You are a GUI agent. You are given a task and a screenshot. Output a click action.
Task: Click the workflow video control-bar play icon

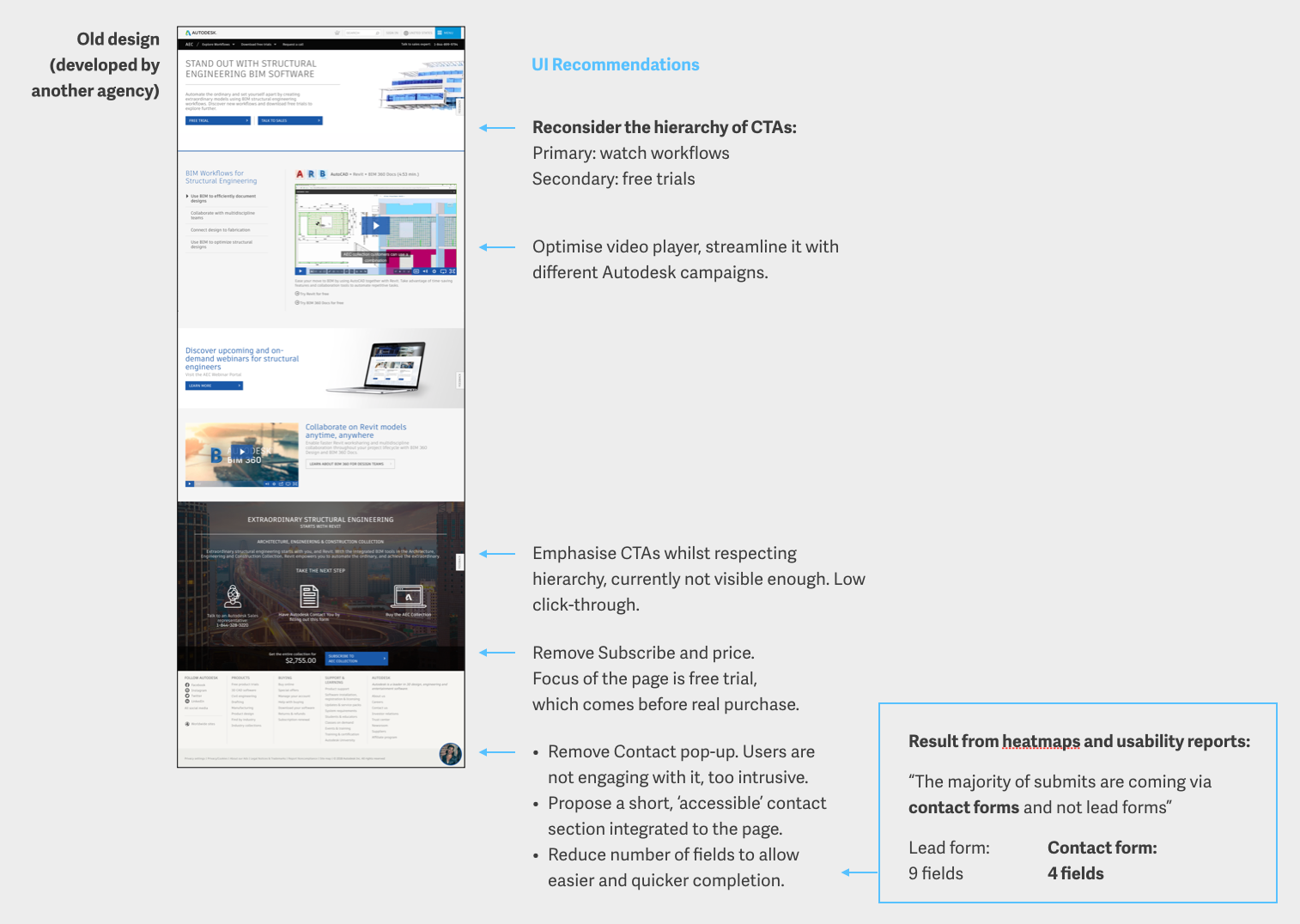click(x=301, y=271)
